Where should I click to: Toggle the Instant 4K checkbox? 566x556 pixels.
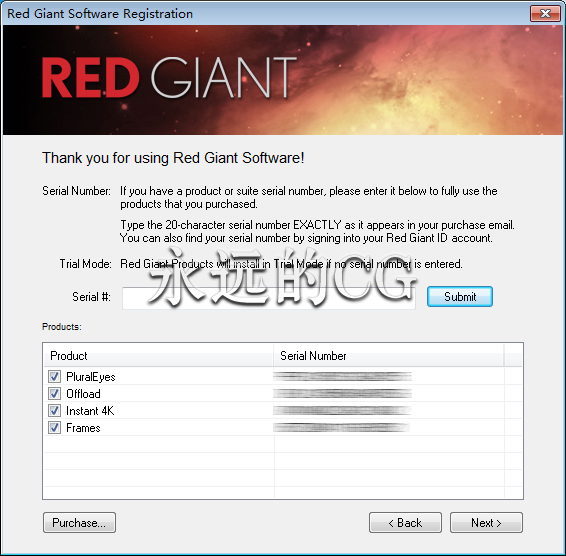[55, 411]
